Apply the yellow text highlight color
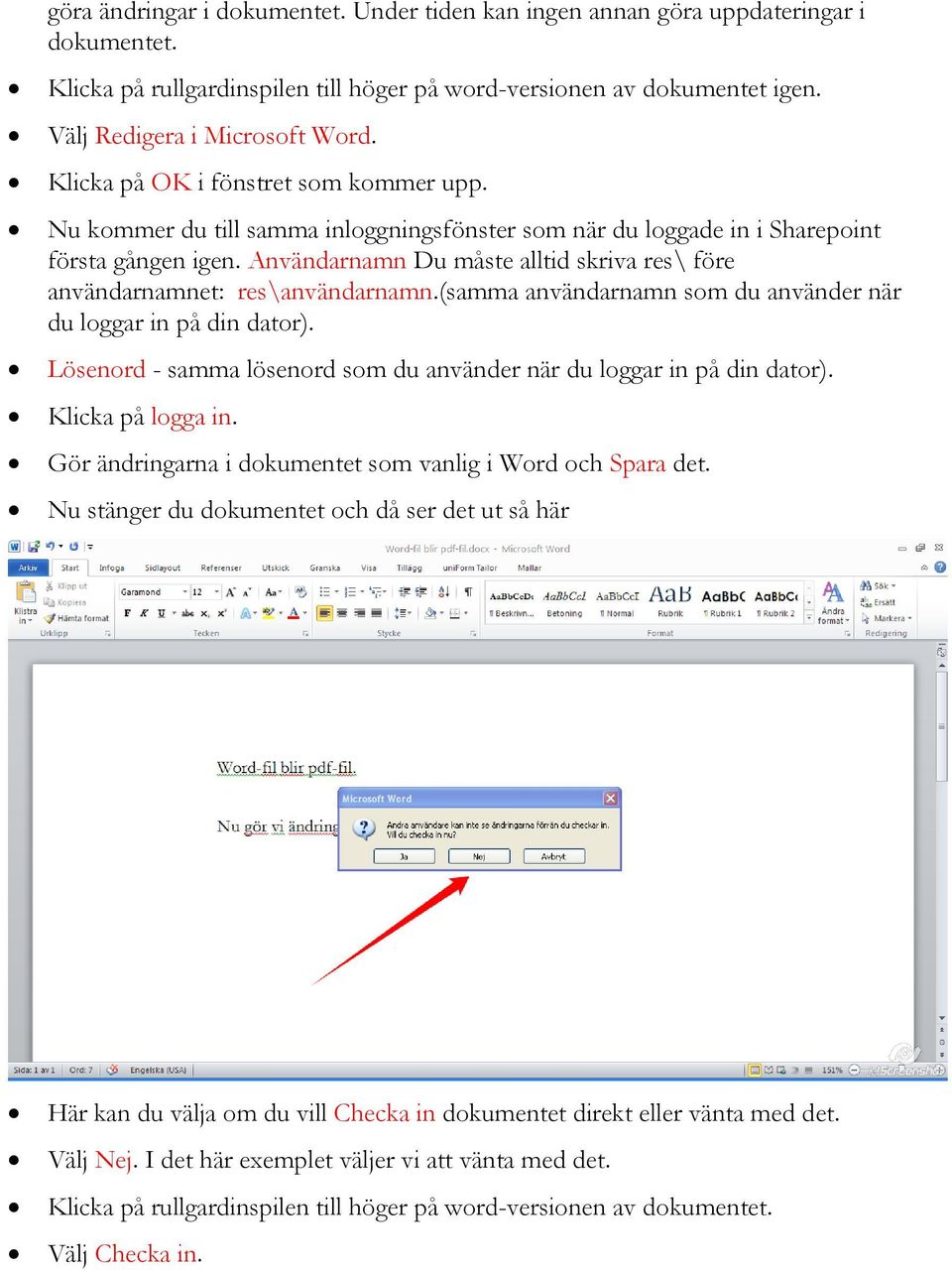Image resolution: width=952 pixels, height=1270 pixels. (x=267, y=613)
